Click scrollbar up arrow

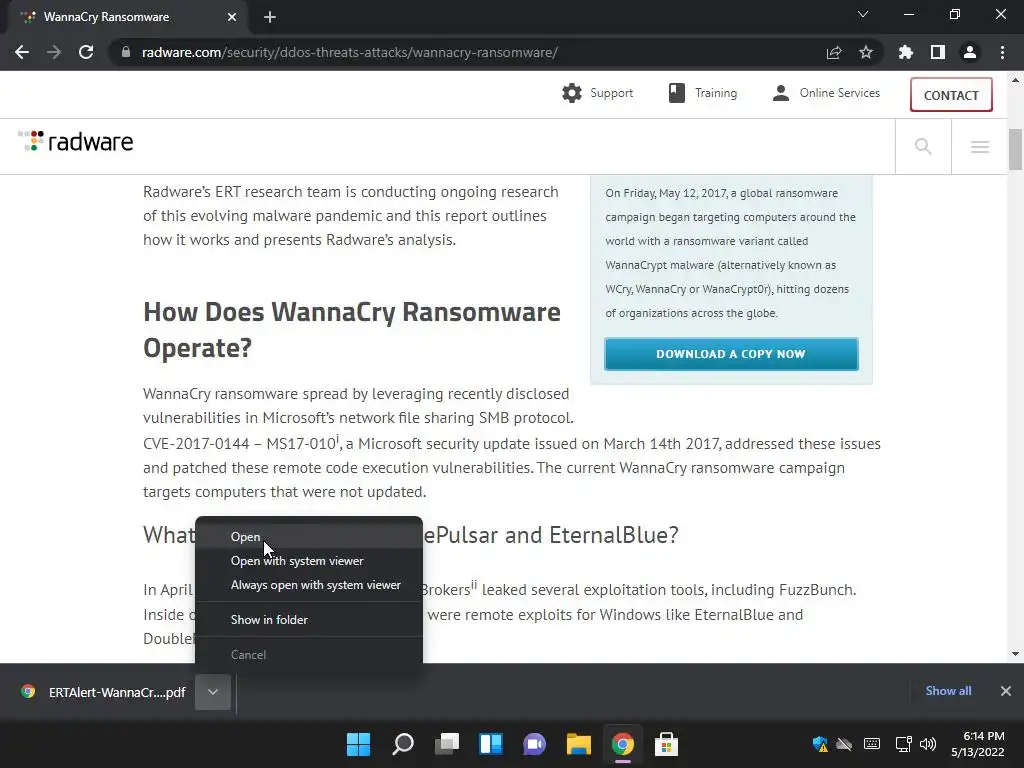(1015, 80)
